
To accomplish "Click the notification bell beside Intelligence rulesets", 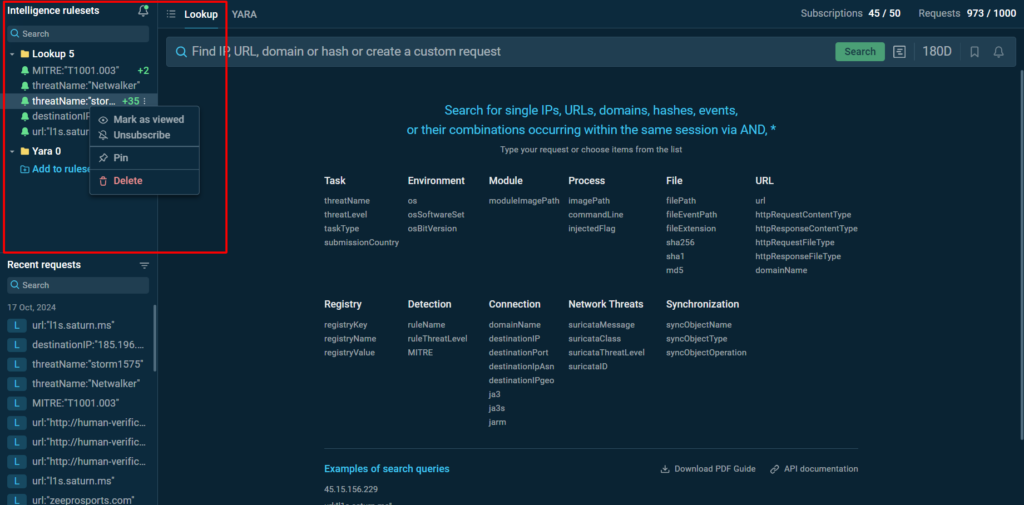I will click(143, 12).
